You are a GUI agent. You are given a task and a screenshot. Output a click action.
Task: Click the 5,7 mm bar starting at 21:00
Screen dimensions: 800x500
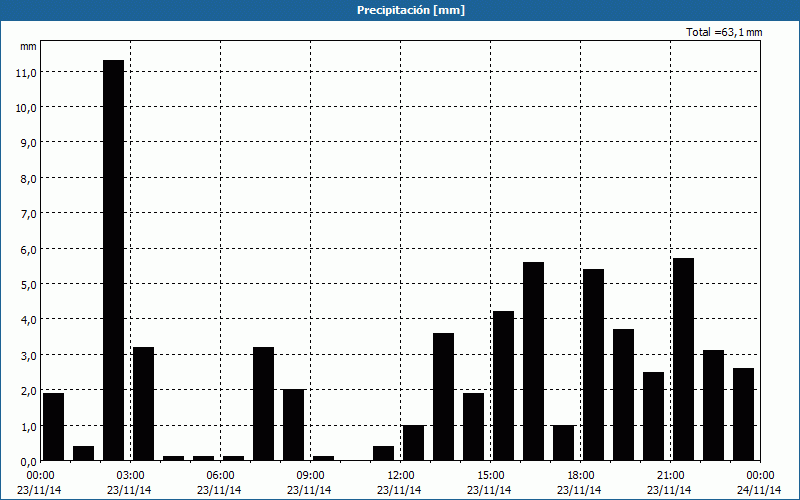[x=684, y=360]
